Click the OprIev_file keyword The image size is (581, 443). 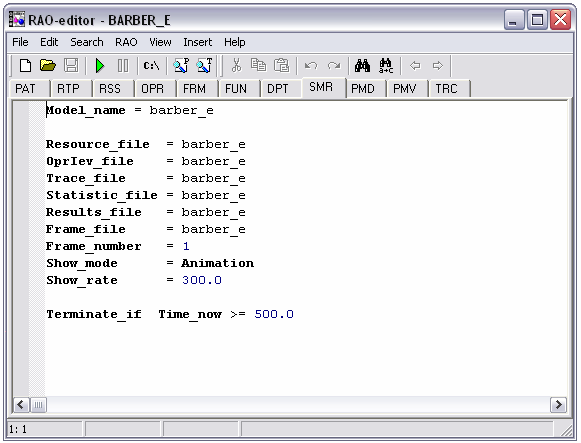90,161
